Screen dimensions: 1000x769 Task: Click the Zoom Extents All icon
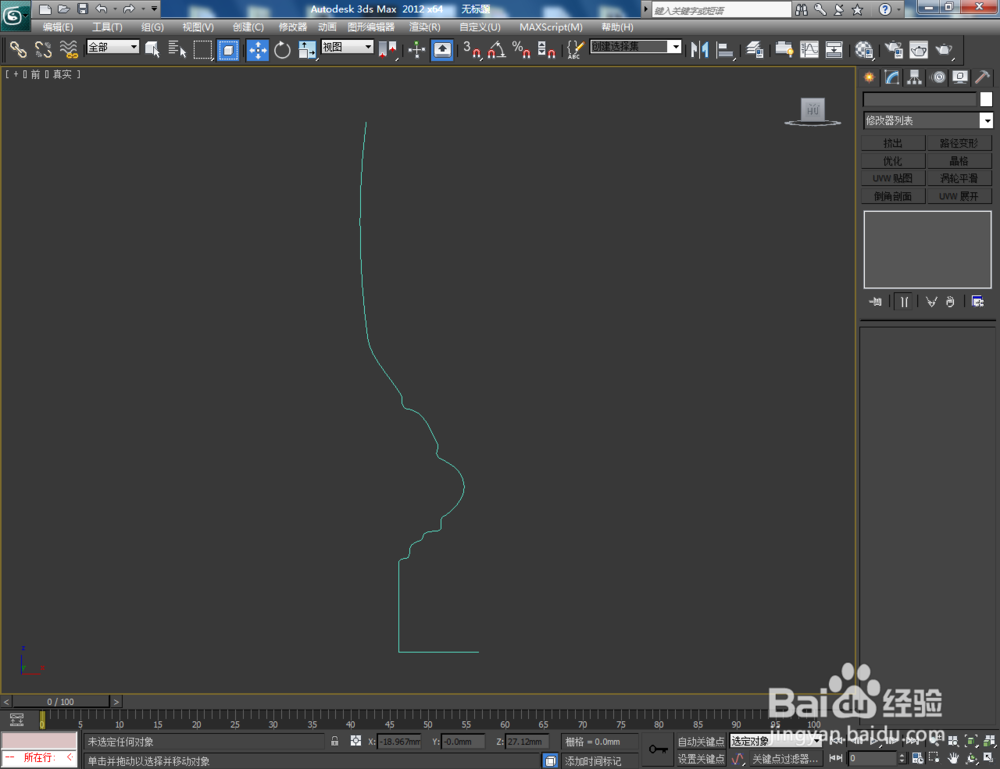tap(989, 741)
